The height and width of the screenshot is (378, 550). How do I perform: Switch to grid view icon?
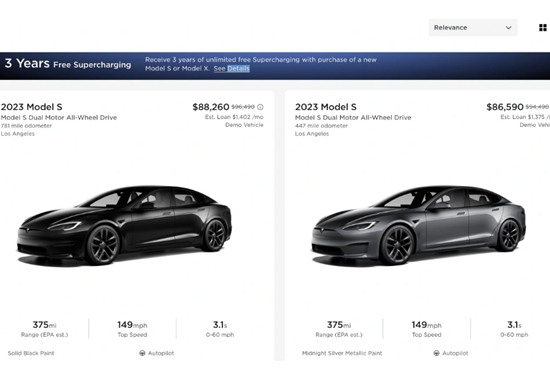click(543, 27)
